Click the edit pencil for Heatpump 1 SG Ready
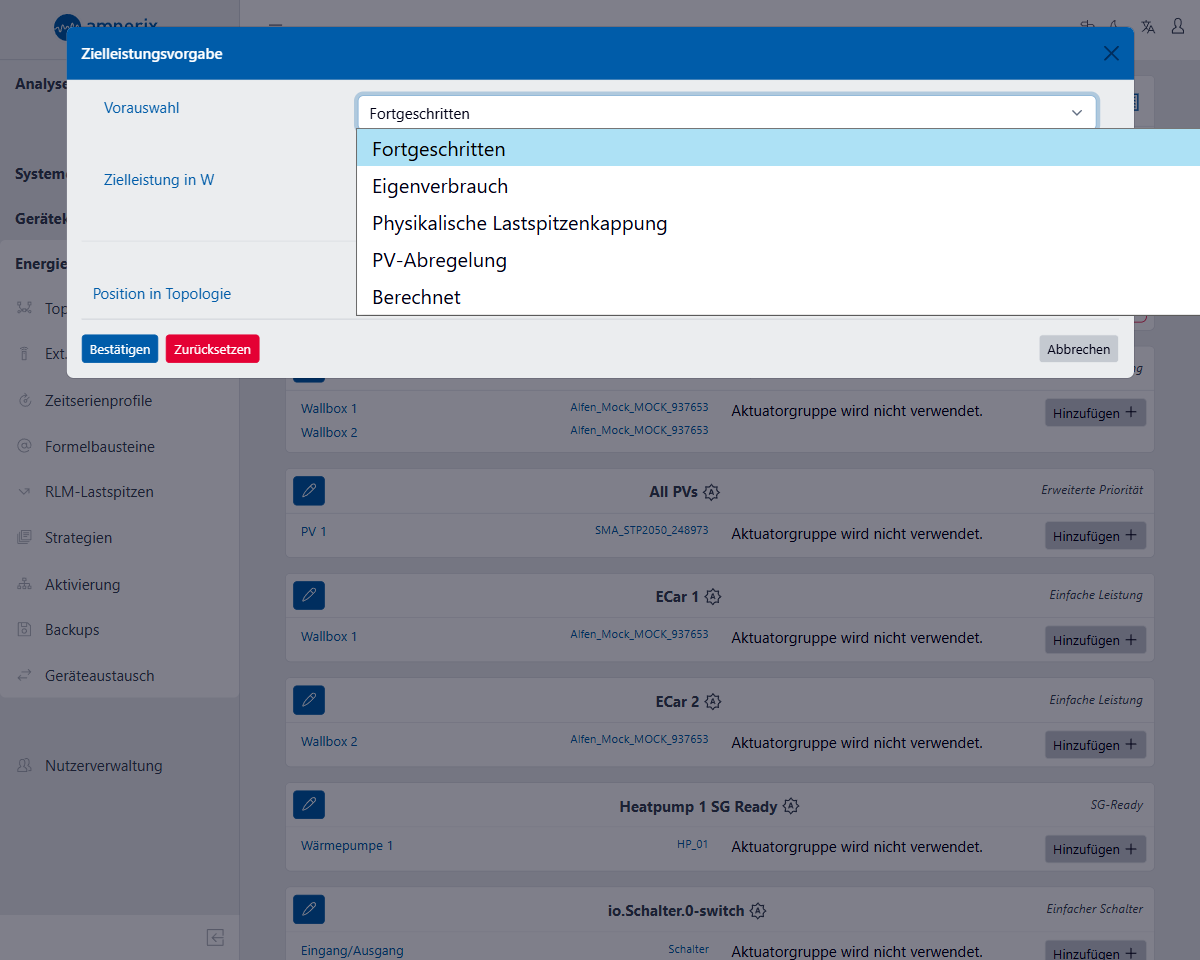The height and width of the screenshot is (960, 1200). [x=309, y=805]
